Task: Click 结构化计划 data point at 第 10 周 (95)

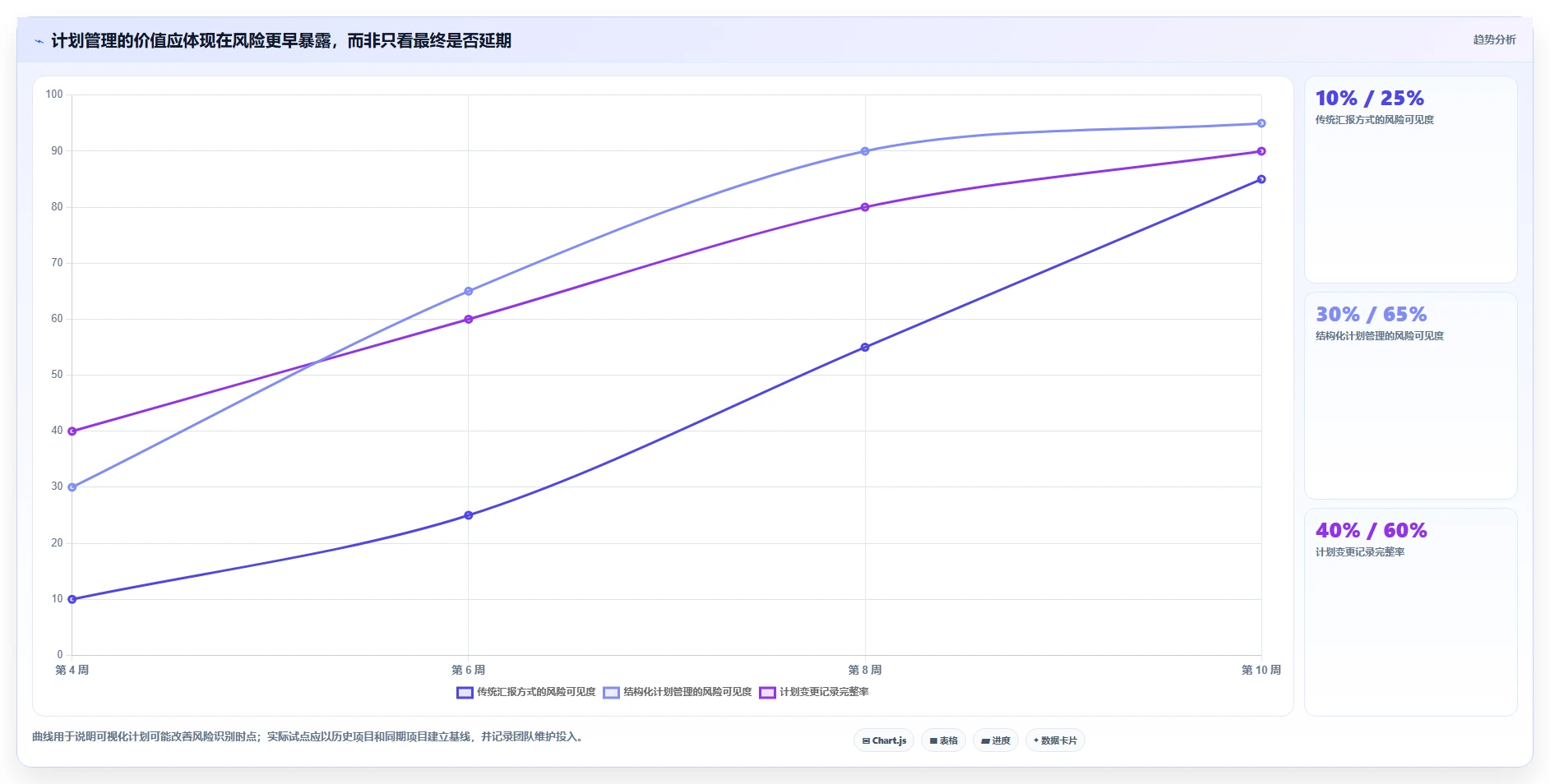Action: tap(1261, 123)
